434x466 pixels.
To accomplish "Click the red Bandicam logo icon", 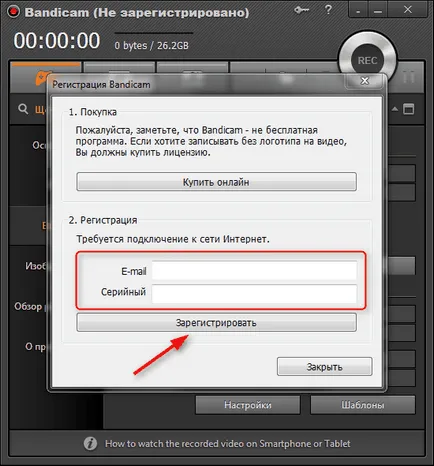I will 13,12.
